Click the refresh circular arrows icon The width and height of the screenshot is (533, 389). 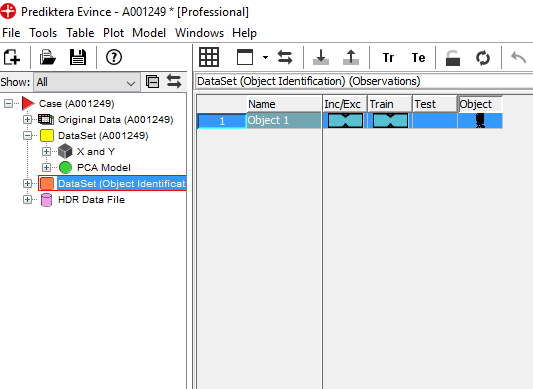(483, 57)
